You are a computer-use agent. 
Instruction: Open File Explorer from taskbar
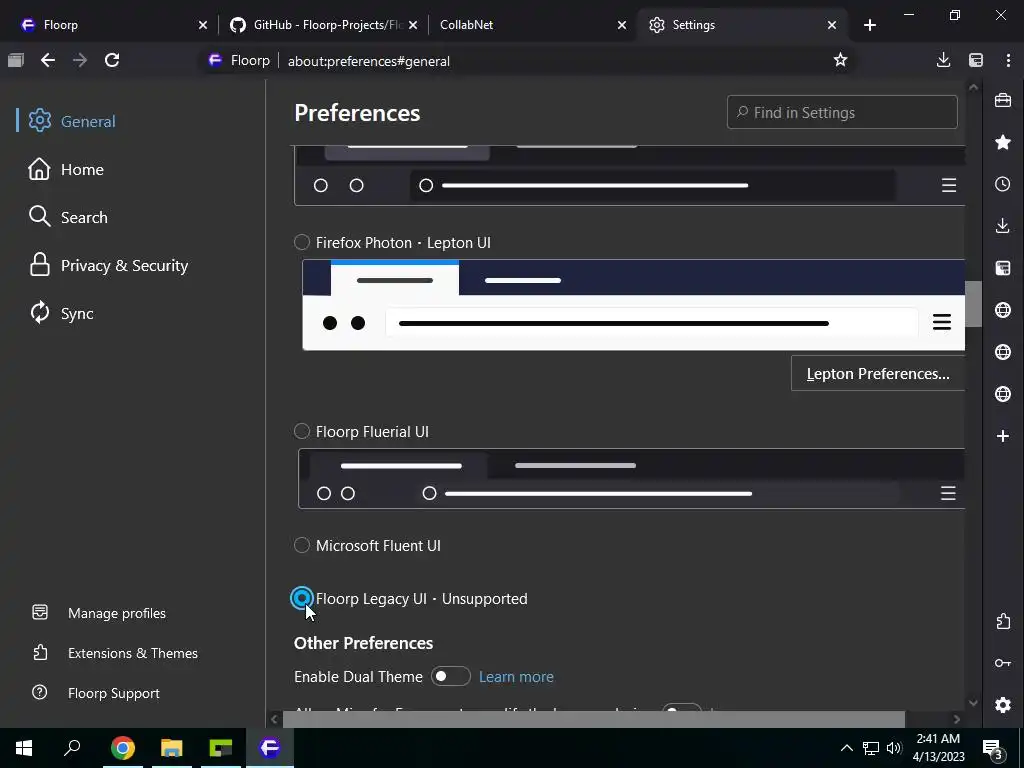(x=171, y=748)
